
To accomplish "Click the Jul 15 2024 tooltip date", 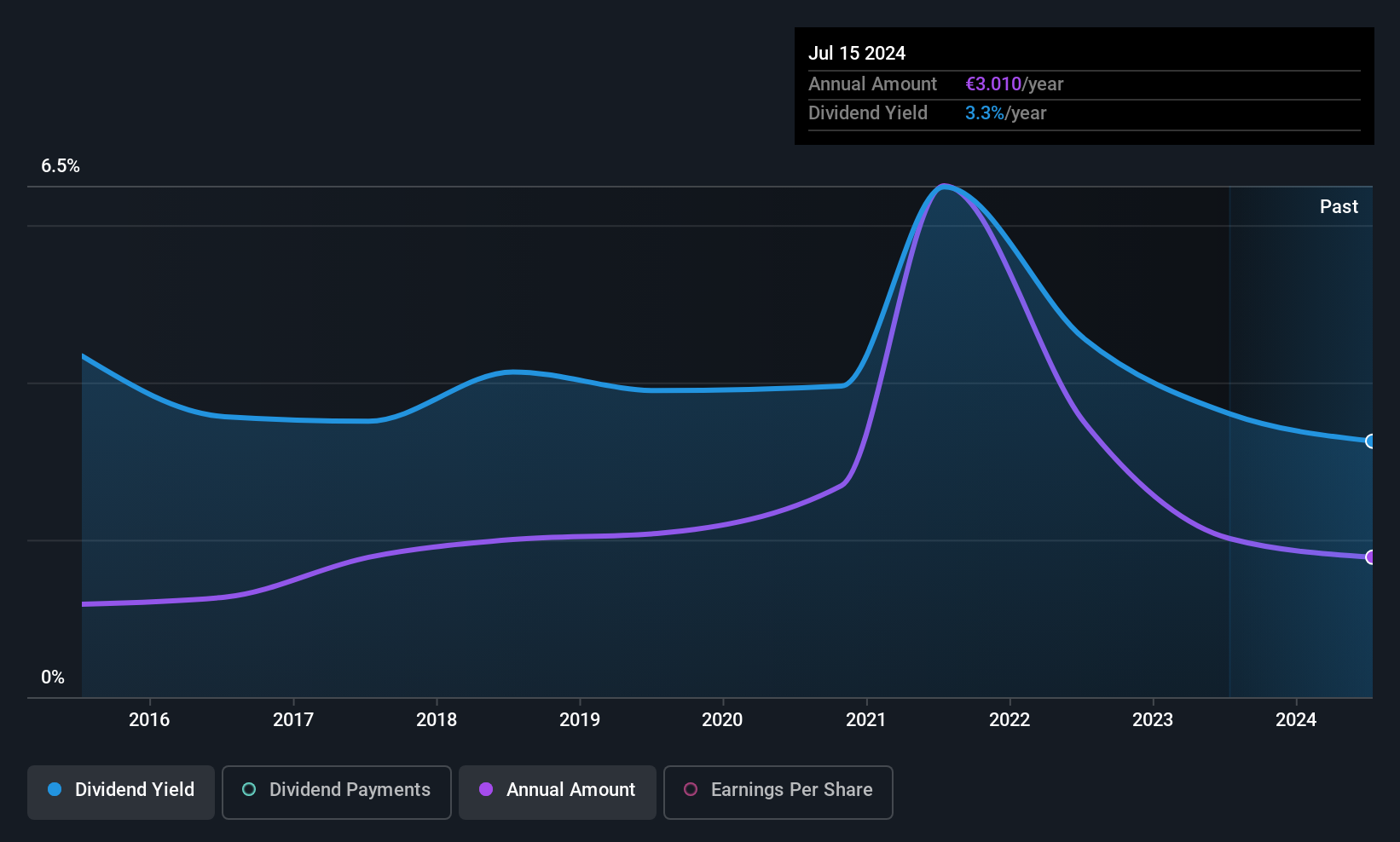I will (857, 53).
